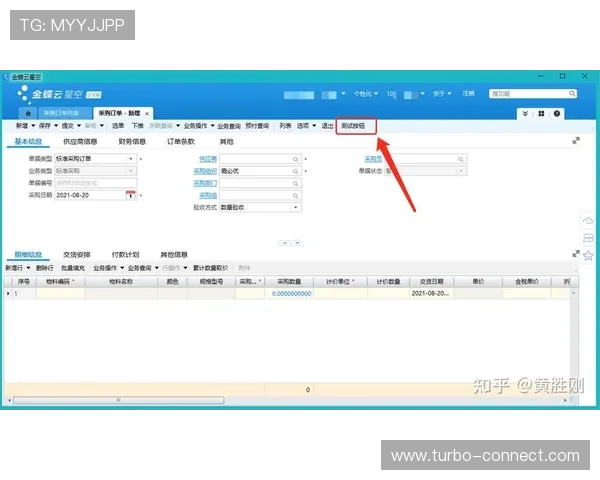600x480 pixels.
Task: Switch to the 其他 tab
Action: click(x=227, y=141)
